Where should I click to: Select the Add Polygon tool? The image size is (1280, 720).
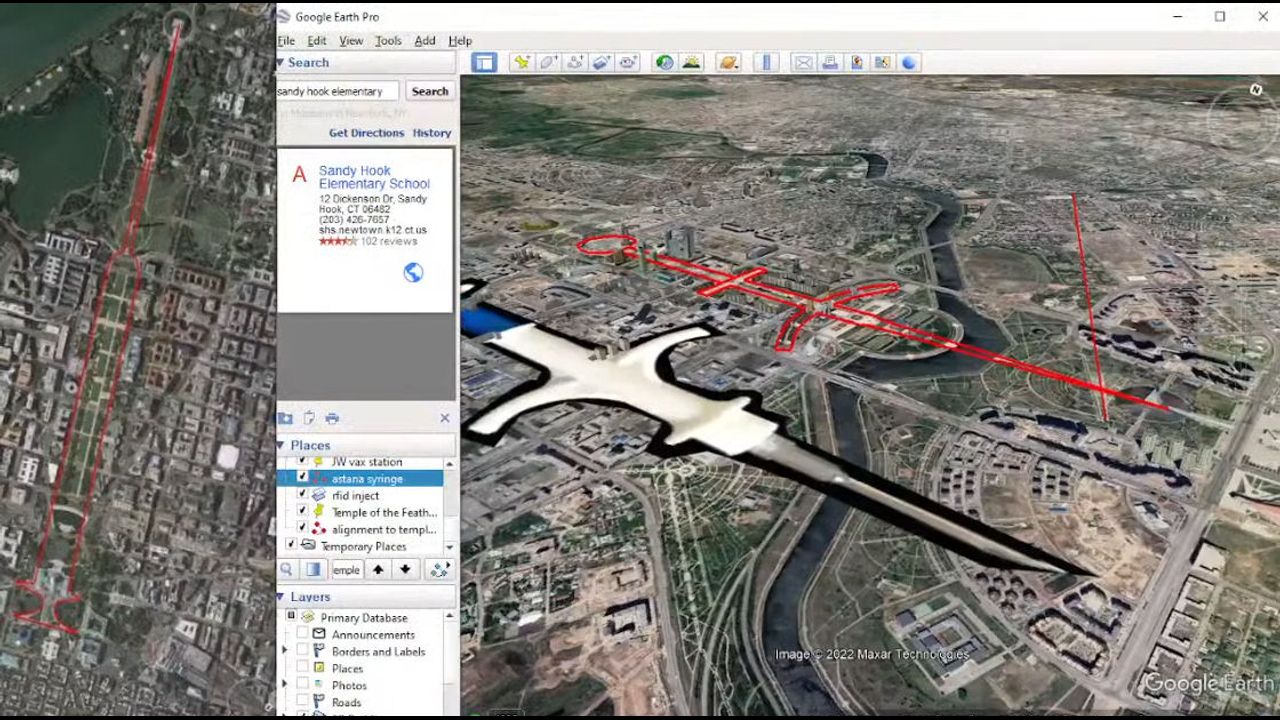tap(548, 62)
